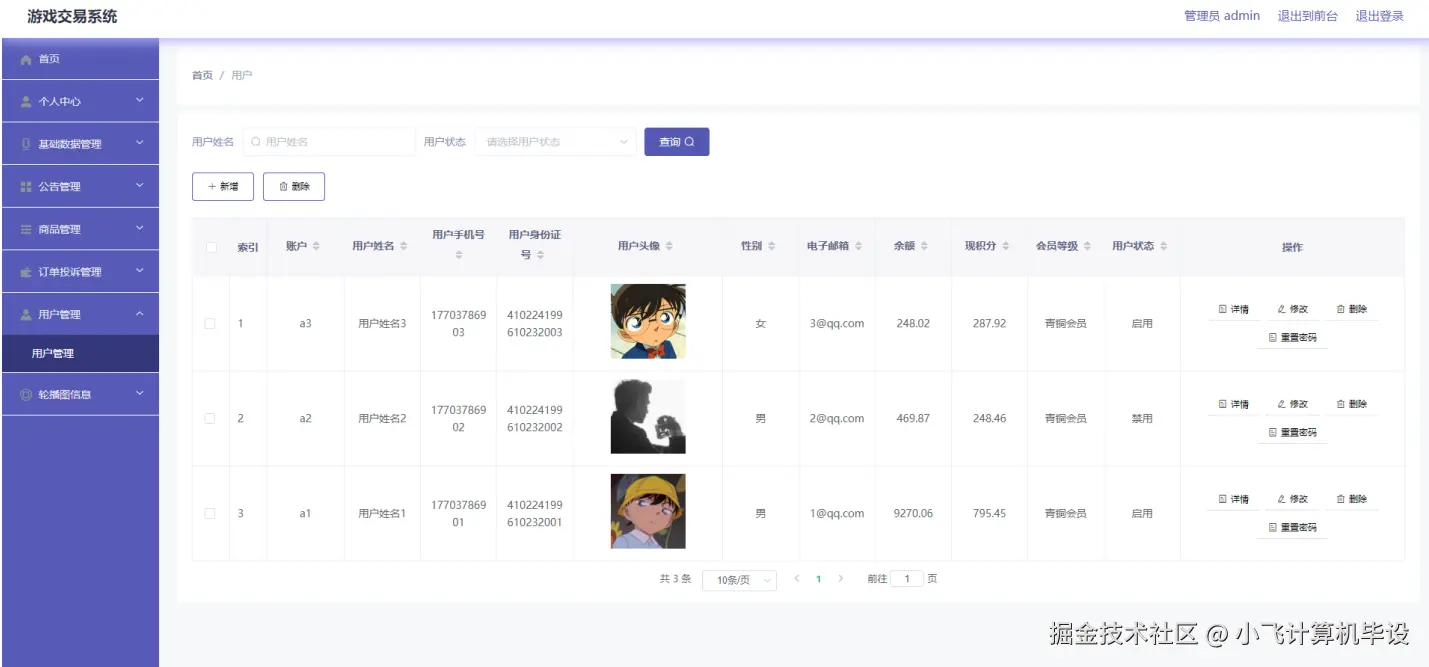Screen dimensions: 1429x667
Task: Click the 轮播图信息 icon in sidebar
Action: [25, 393]
